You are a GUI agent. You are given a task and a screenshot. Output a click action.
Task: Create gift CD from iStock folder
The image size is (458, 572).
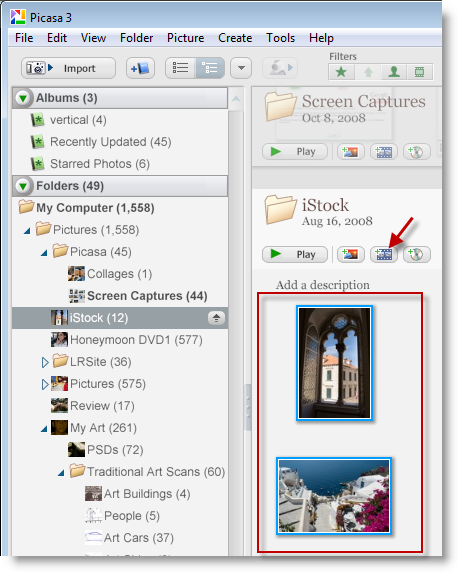[x=417, y=254]
